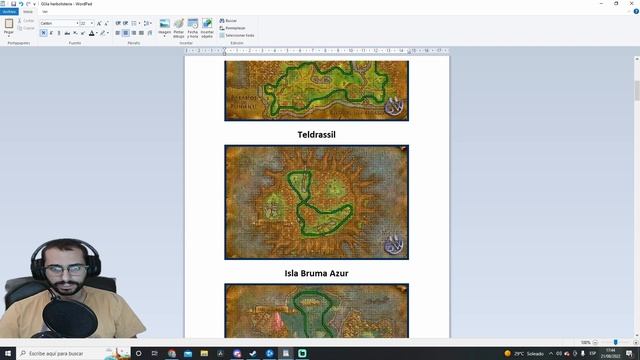Open the paragraph settings dialog icon
The height and width of the screenshot is (360, 640).
(150, 33)
